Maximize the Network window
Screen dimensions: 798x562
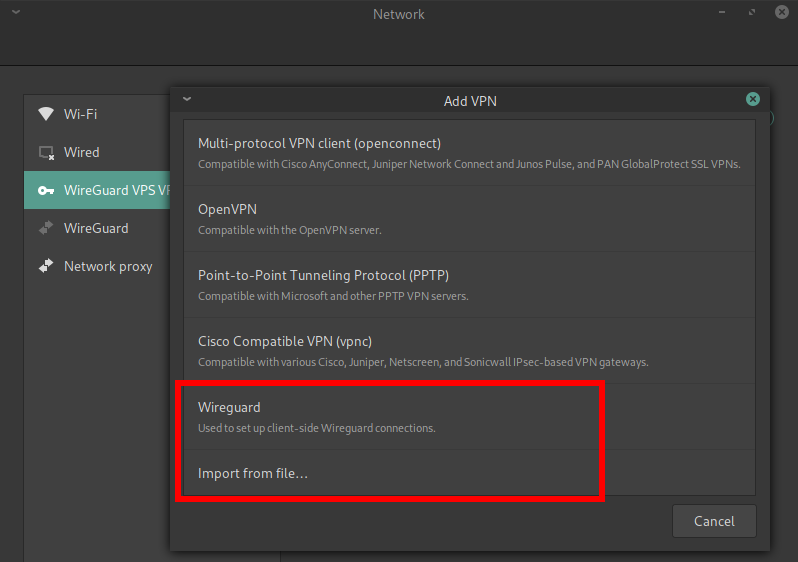[752, 12]
